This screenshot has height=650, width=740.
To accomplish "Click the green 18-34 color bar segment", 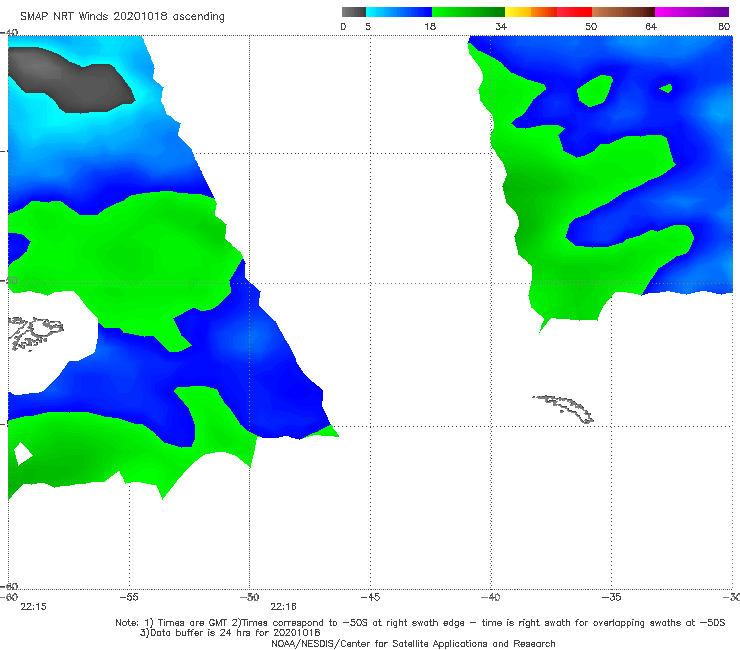I will click(468, 12).
